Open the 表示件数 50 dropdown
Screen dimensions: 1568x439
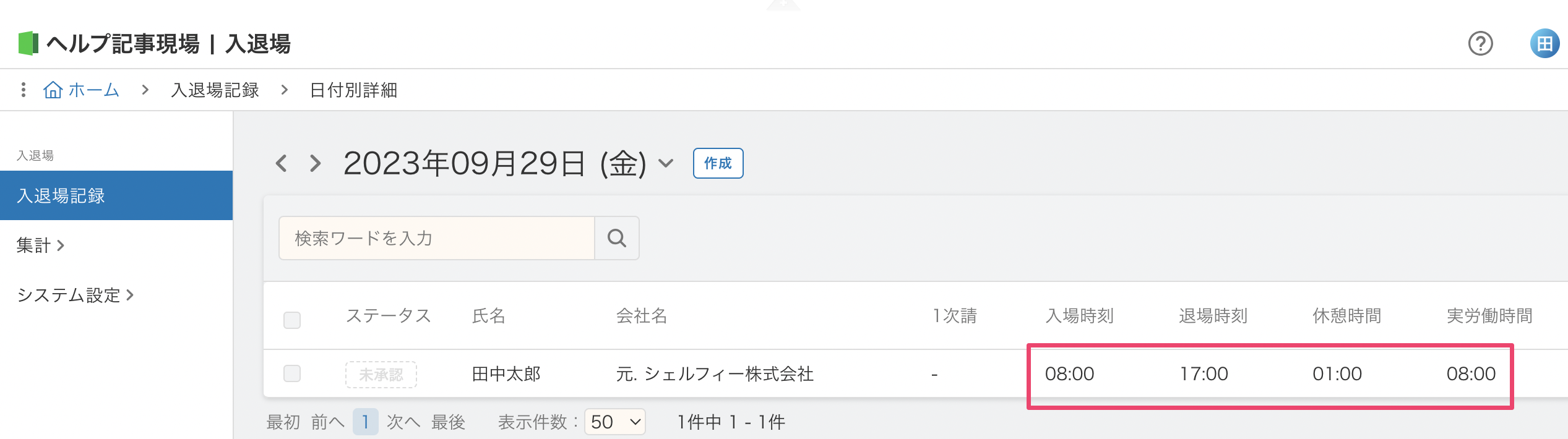pos(615,422)
